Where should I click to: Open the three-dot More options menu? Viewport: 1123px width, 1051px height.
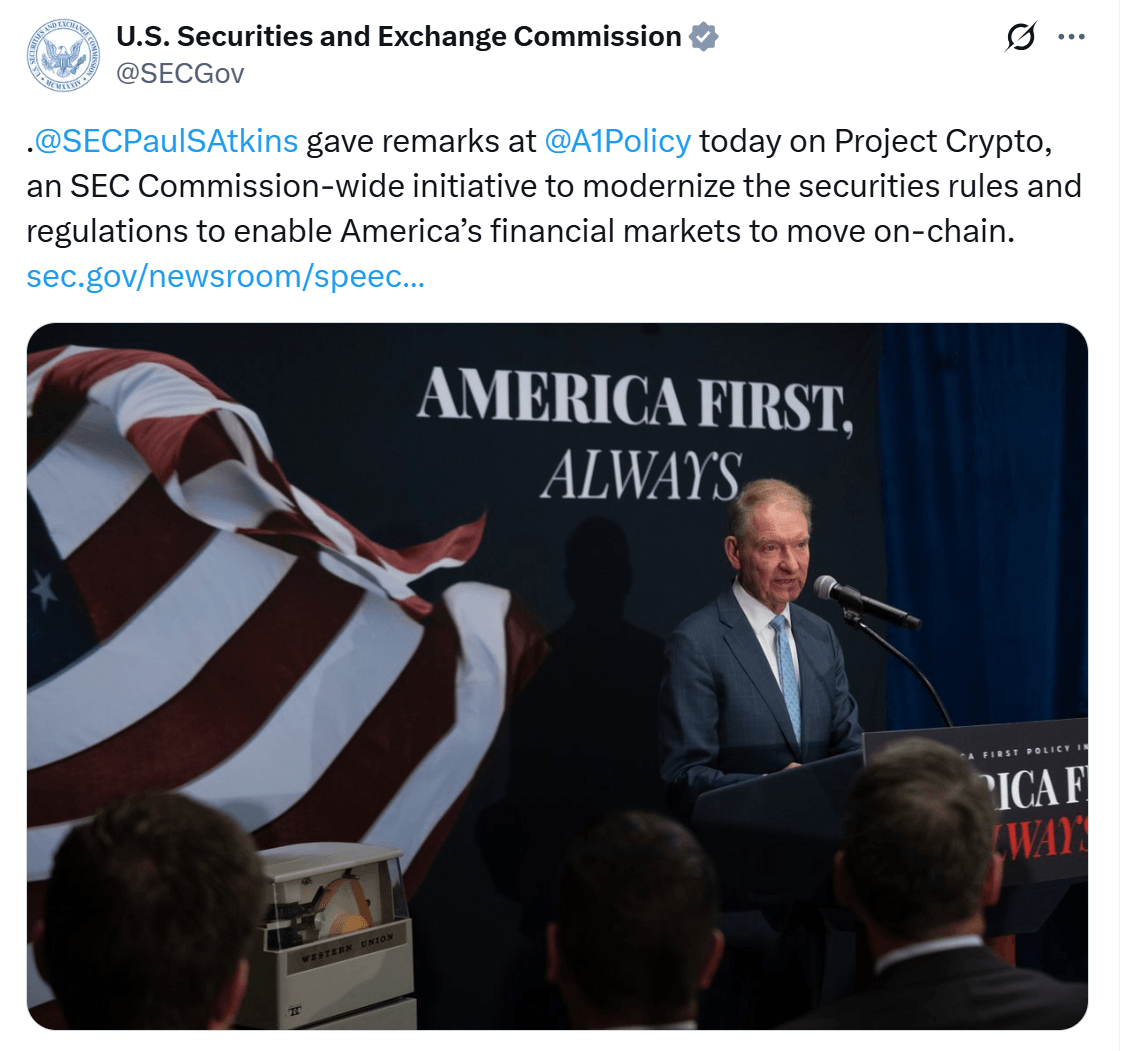[x=1071, y=38]
